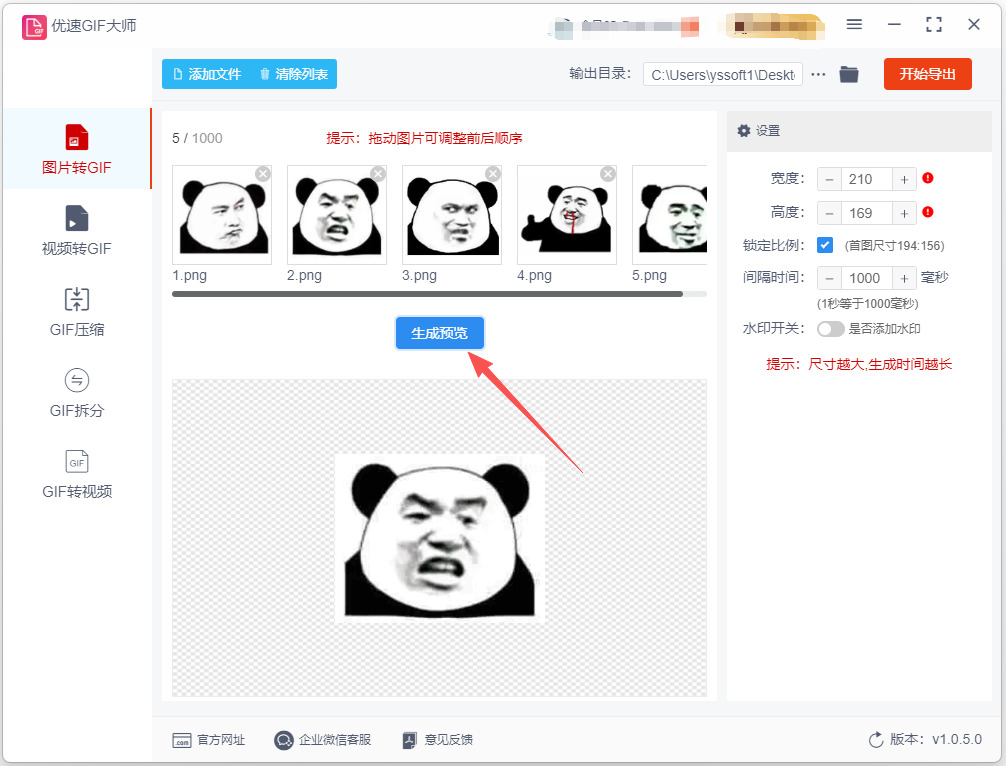
Task: Minimize the application window
Action: coord(894,24)
